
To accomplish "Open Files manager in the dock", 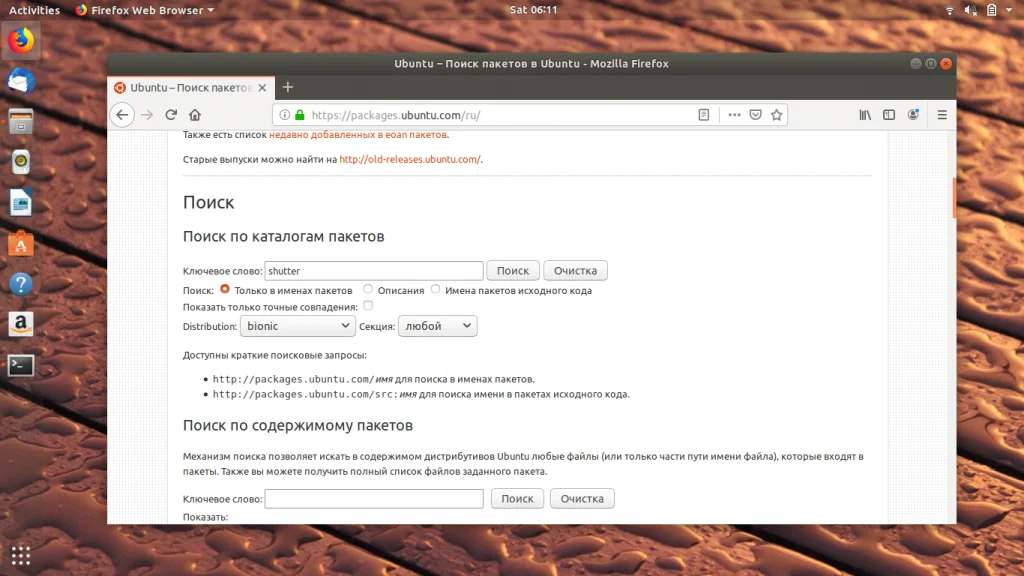I will click(21, 122).
